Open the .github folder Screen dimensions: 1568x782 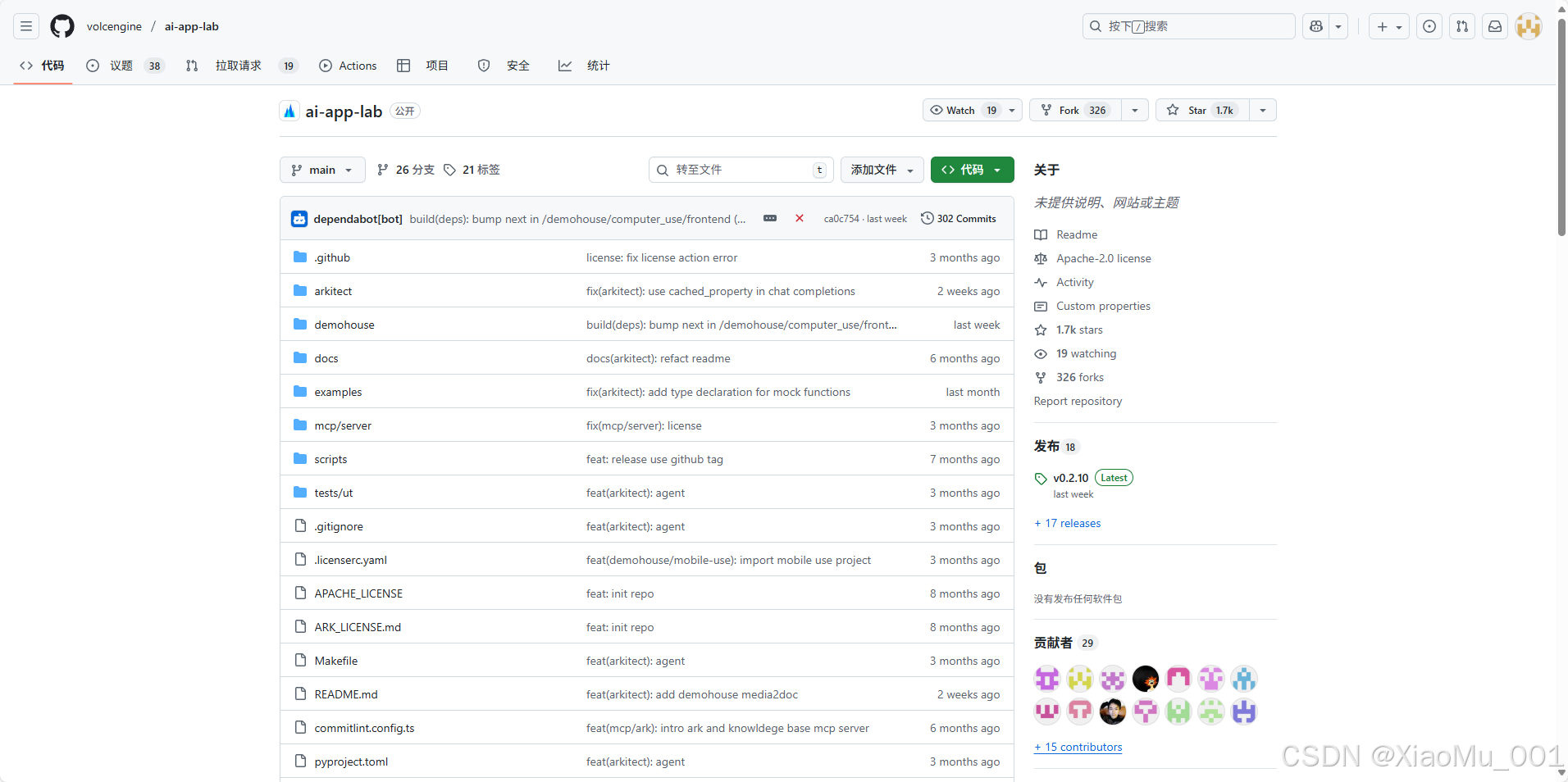[x=332, y=257]
